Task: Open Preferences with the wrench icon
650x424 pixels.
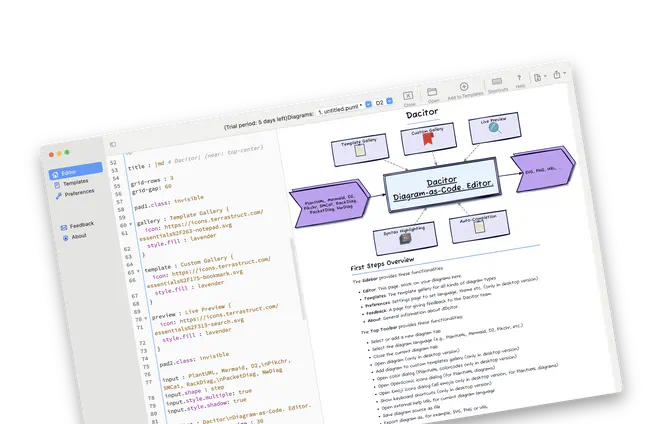Action: tap(75, 193)
